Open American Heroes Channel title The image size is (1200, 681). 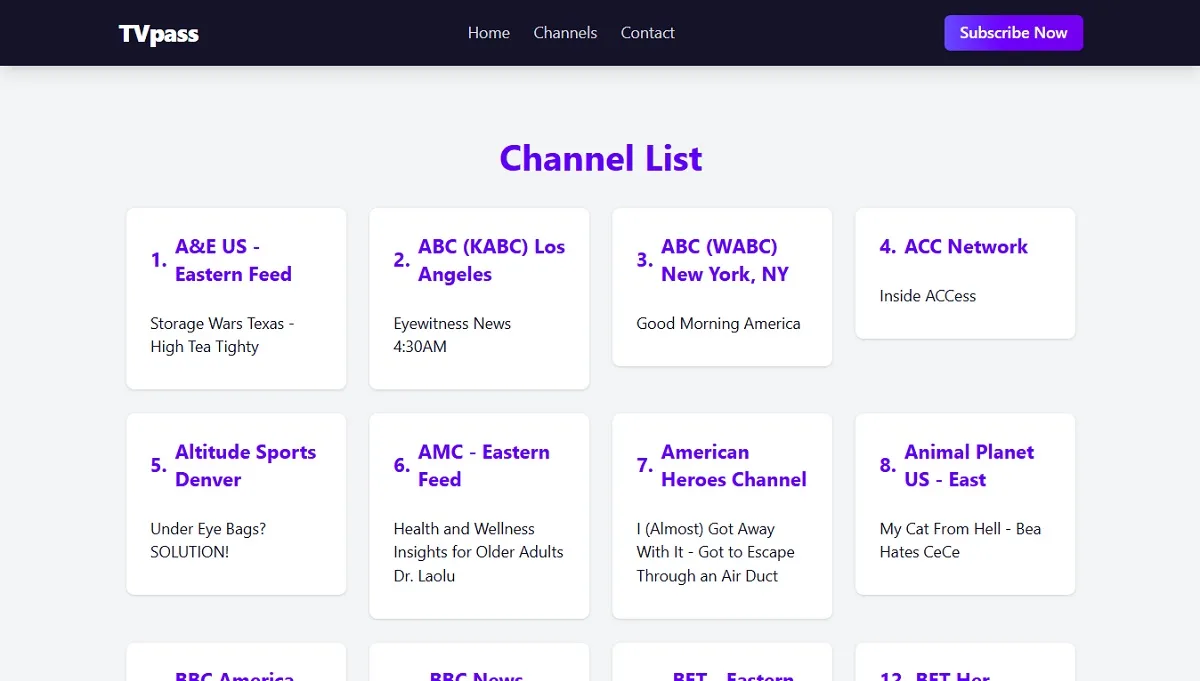coord(734,466)
